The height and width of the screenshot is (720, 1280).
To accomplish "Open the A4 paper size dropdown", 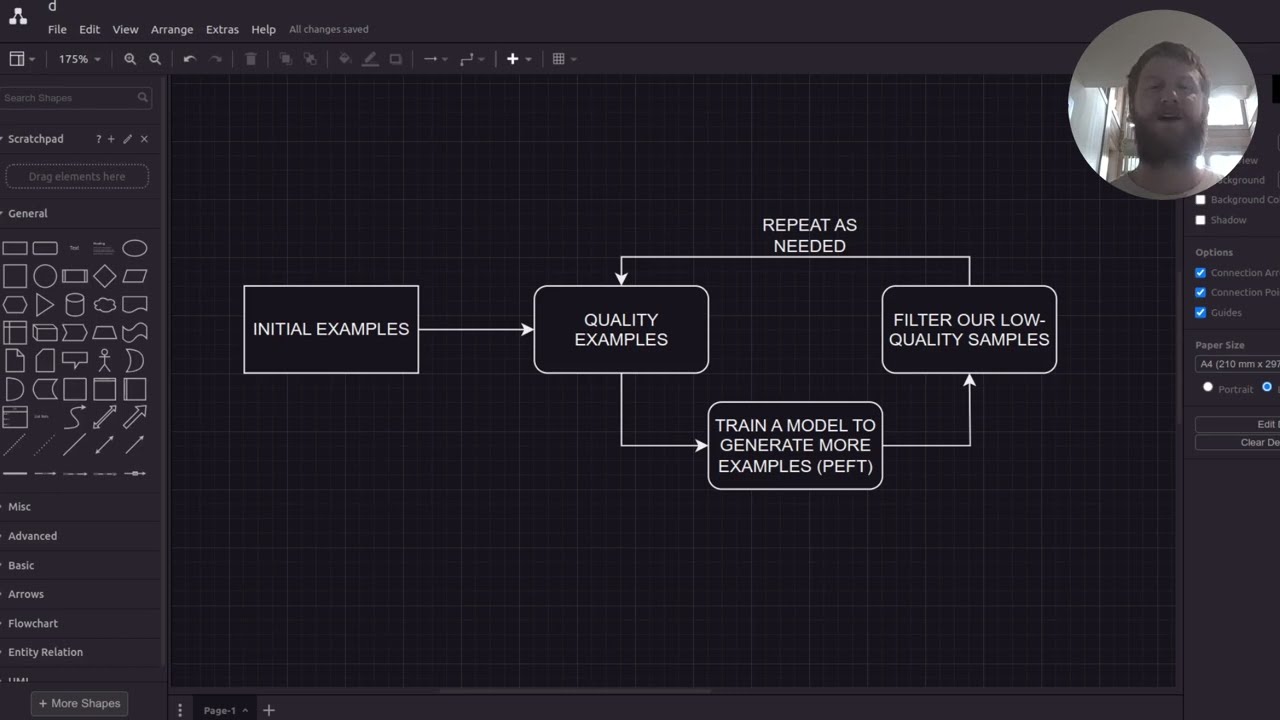I will pyautogui.click(x=1238, y=364).
